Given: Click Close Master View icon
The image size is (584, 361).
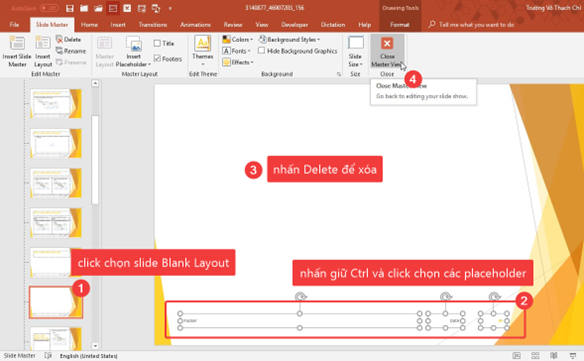Looking at the screenshot, I should coord(387,43).
